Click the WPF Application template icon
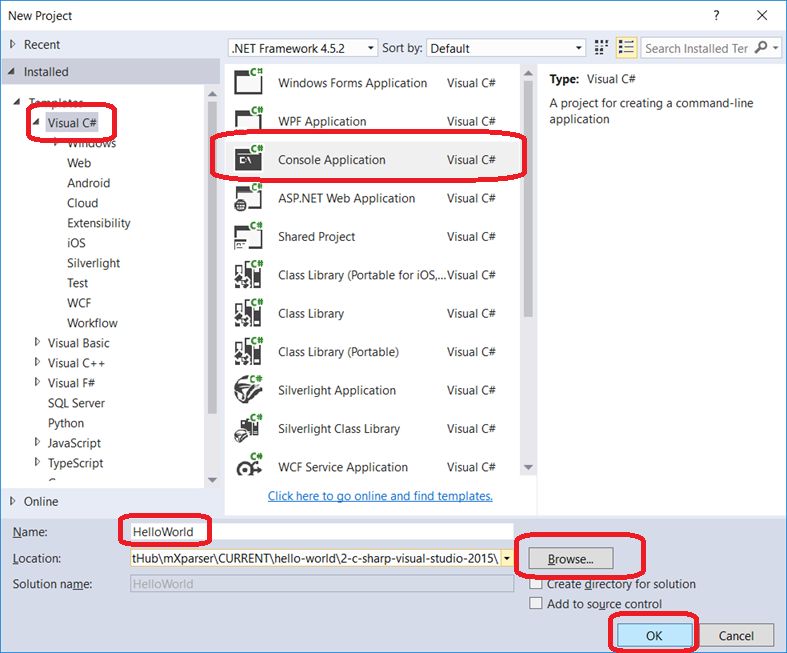787x653 pixels. [x=248, y=119]
